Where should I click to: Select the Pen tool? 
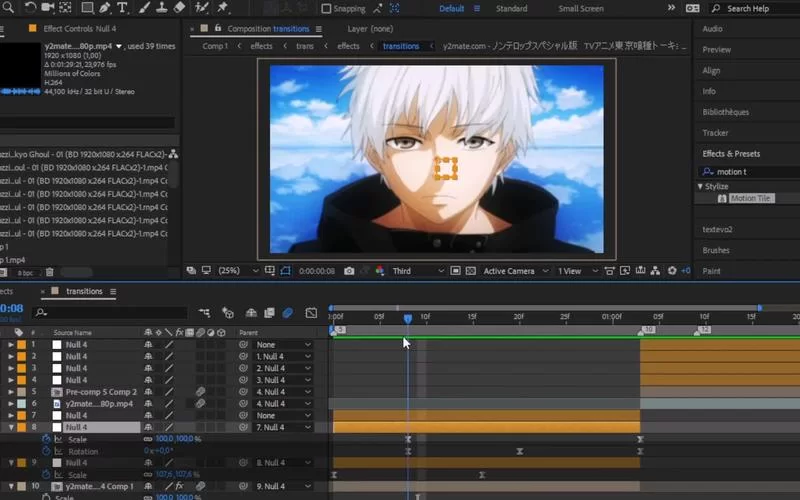pos(104,8)
